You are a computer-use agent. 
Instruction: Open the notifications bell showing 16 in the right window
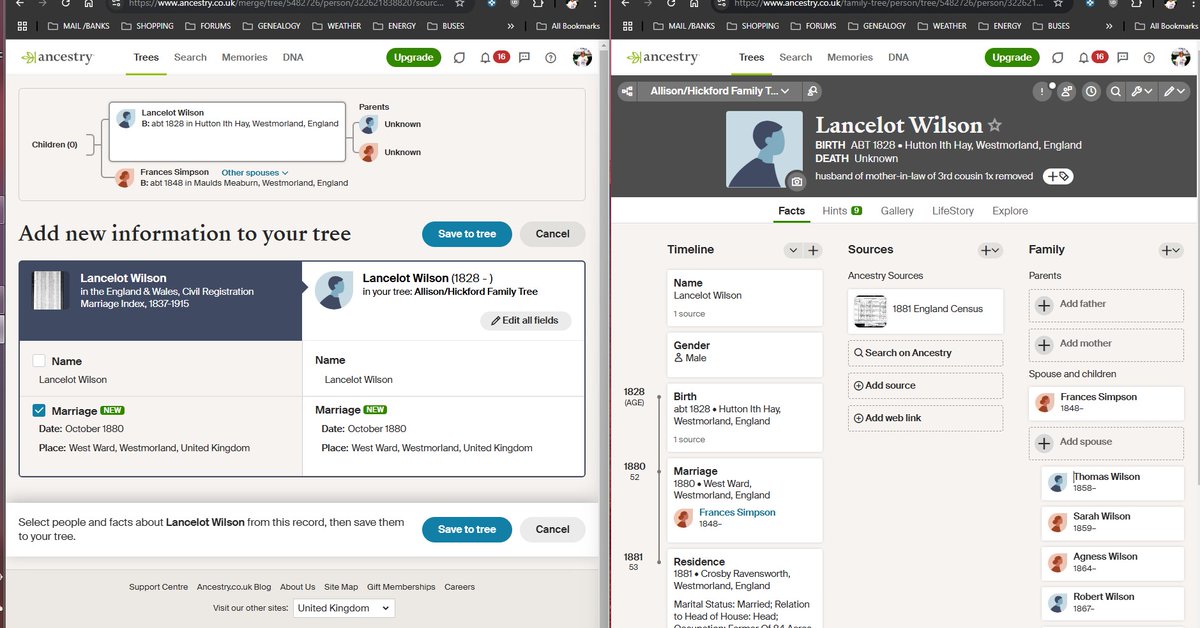pyautogui.click(x=1085, y=58)
